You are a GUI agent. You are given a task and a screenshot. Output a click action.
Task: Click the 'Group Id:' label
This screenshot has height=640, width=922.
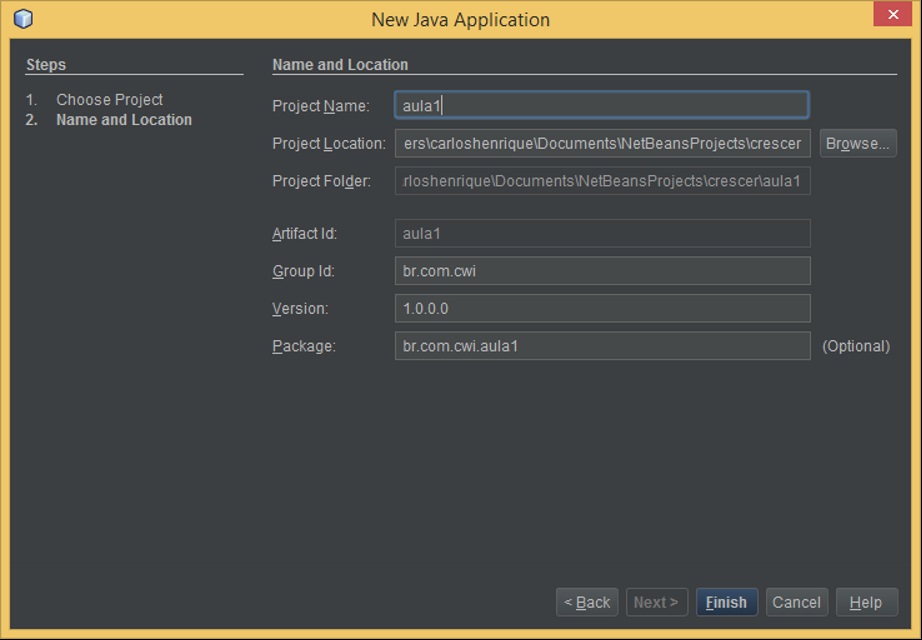click(303, 271)
